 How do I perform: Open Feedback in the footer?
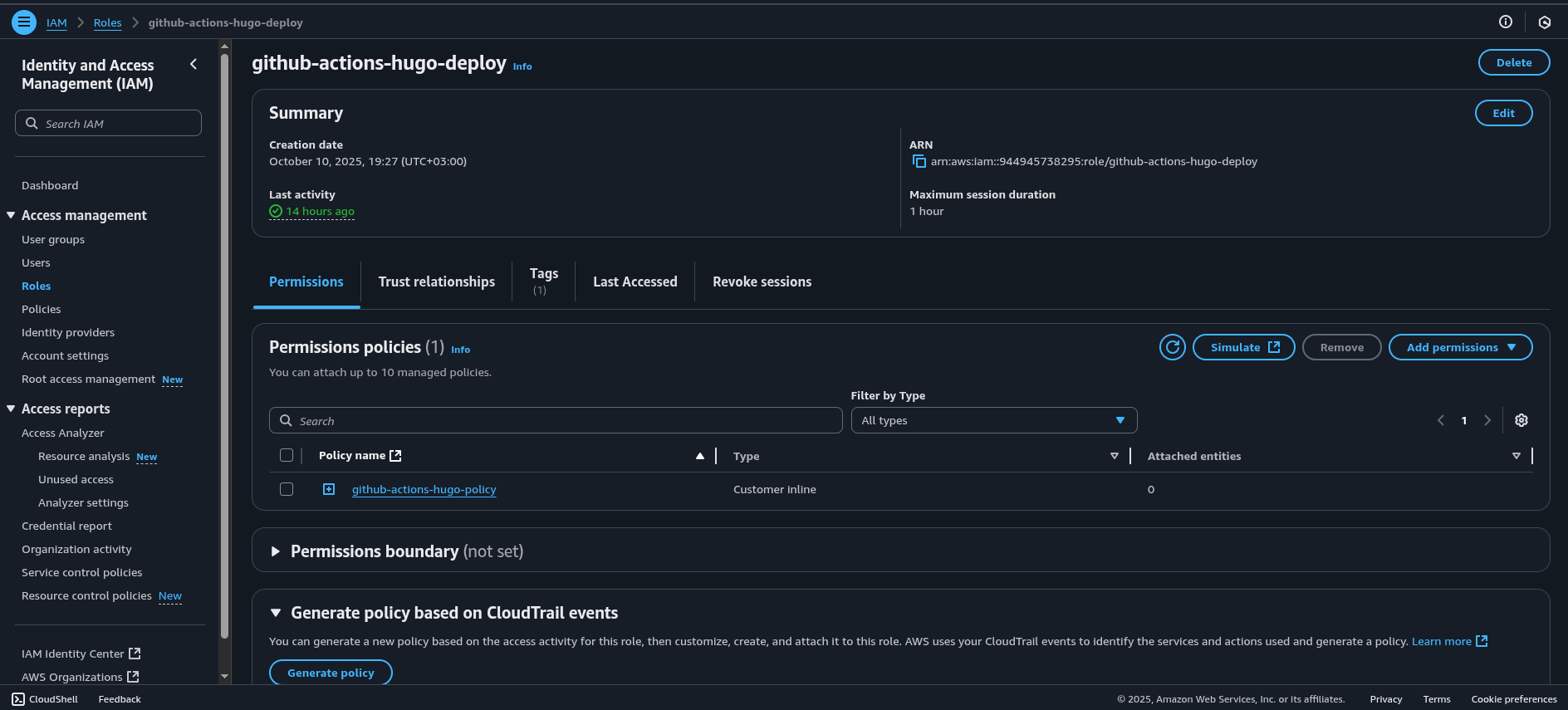pos(120,699)
